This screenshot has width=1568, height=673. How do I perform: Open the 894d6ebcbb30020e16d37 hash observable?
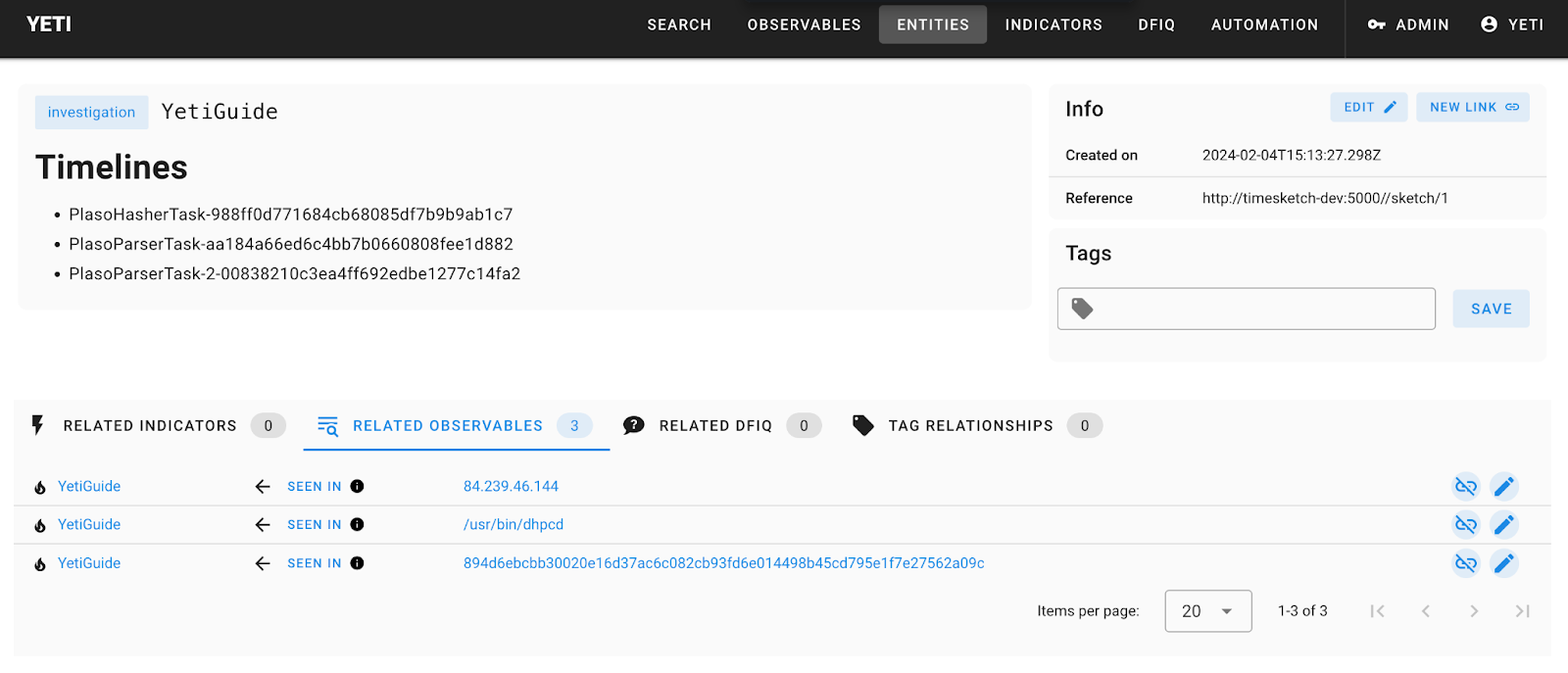point(723,563)
